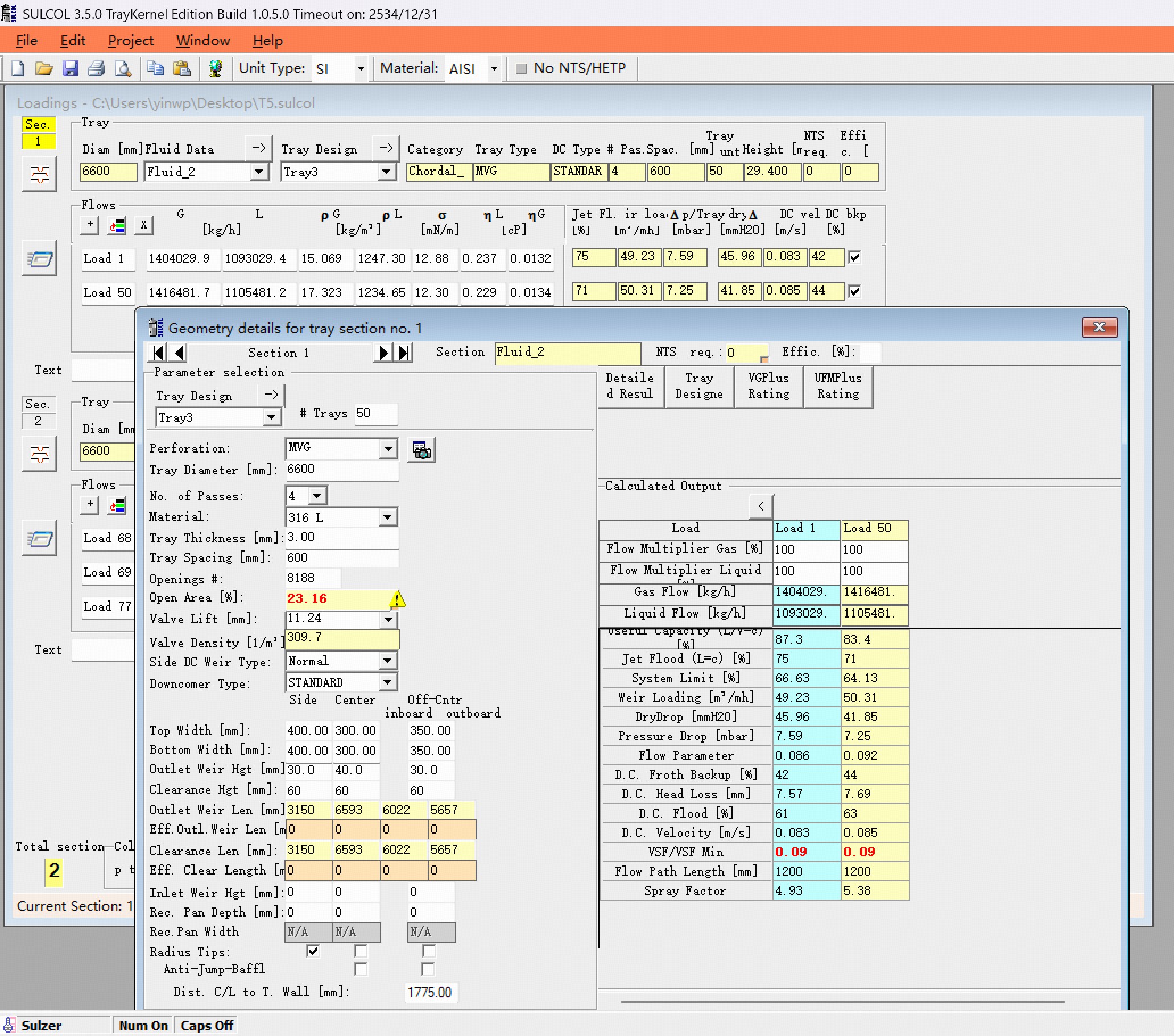Open the Edit menu

click(73, 41)
